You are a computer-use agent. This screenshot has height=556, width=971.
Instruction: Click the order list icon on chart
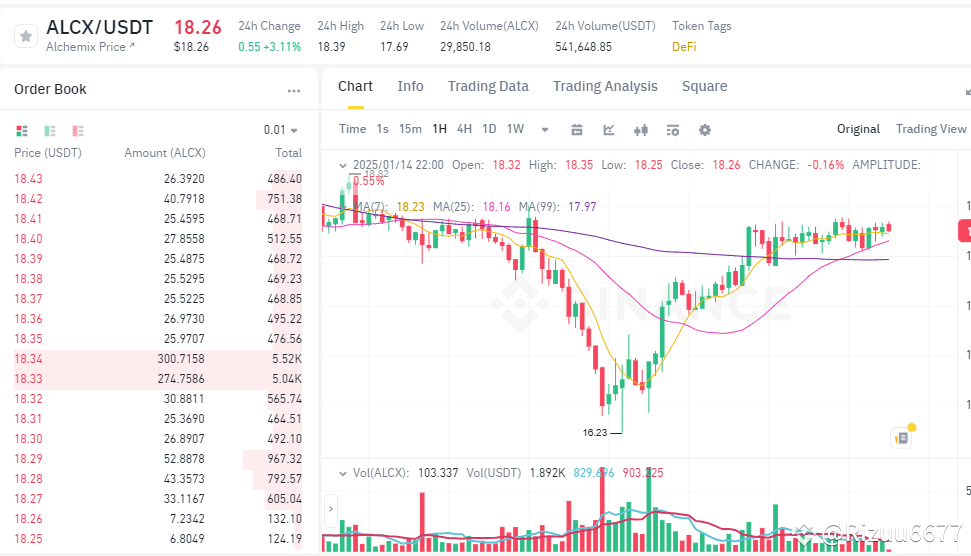point(902,438)
